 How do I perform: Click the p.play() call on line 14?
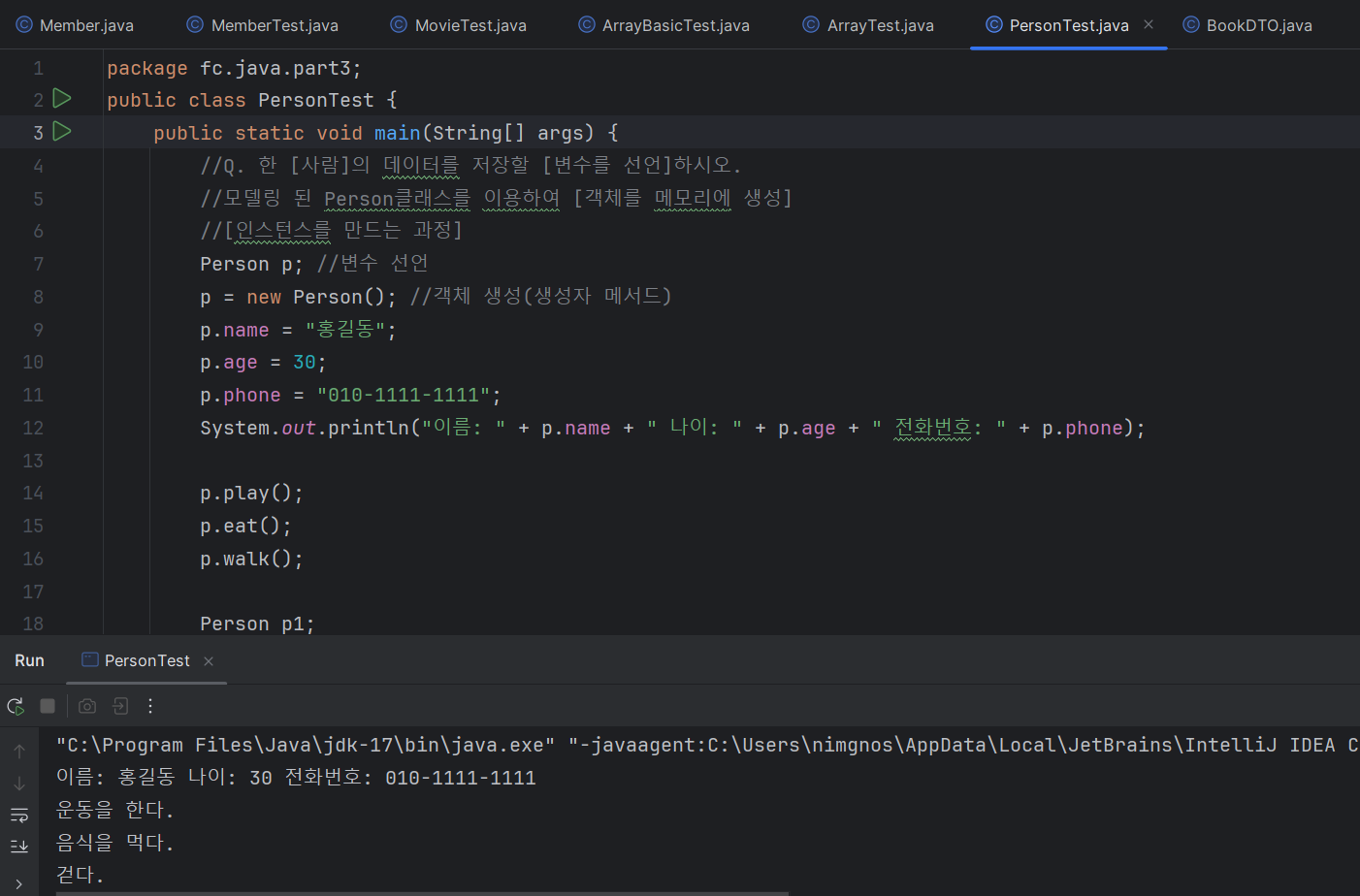click(251, 494)
